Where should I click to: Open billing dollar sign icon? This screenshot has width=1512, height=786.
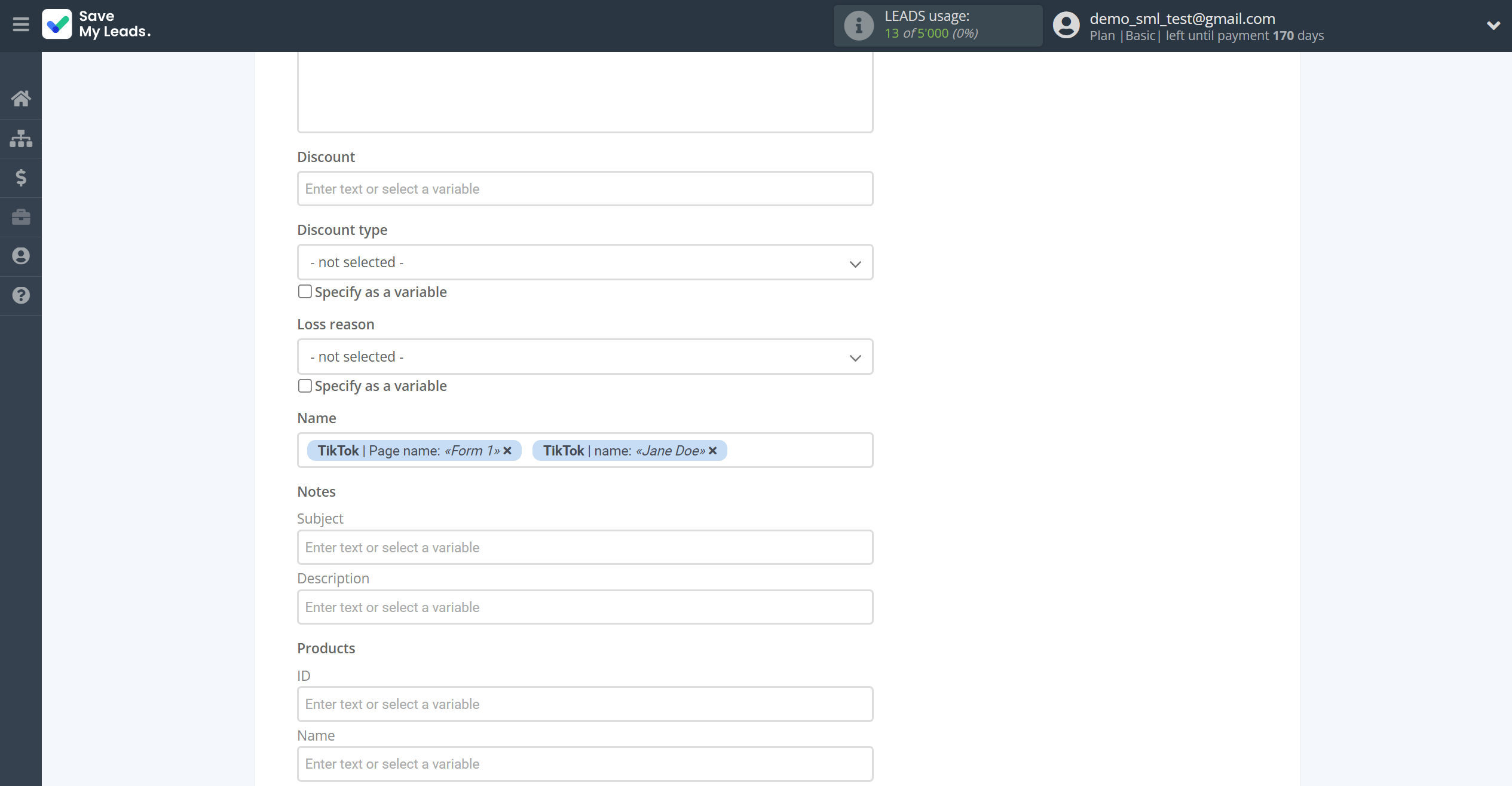point(21,178)
